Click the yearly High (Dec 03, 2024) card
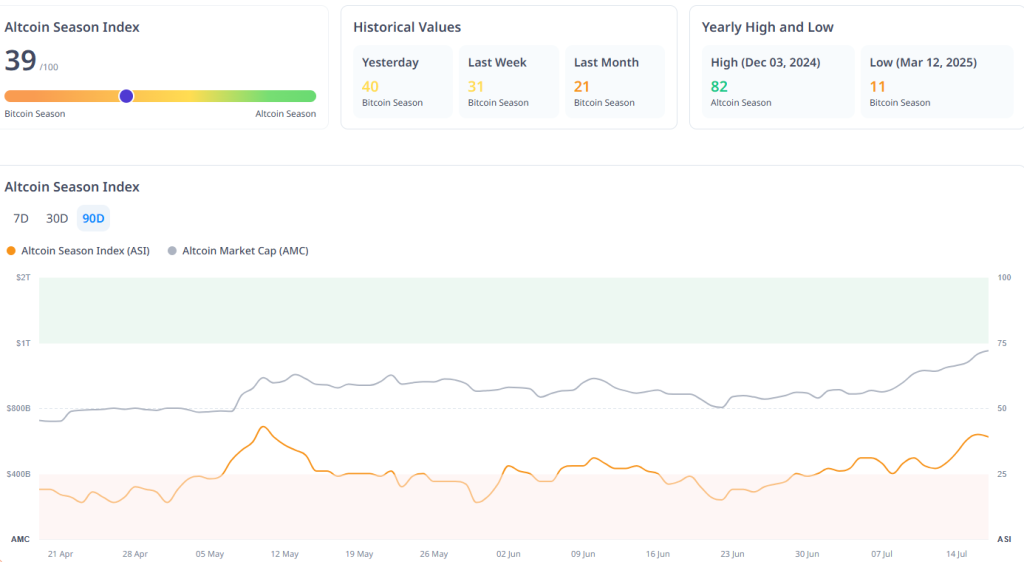The width and height of the screenshot is (1024, 562). tap(776, 81)
